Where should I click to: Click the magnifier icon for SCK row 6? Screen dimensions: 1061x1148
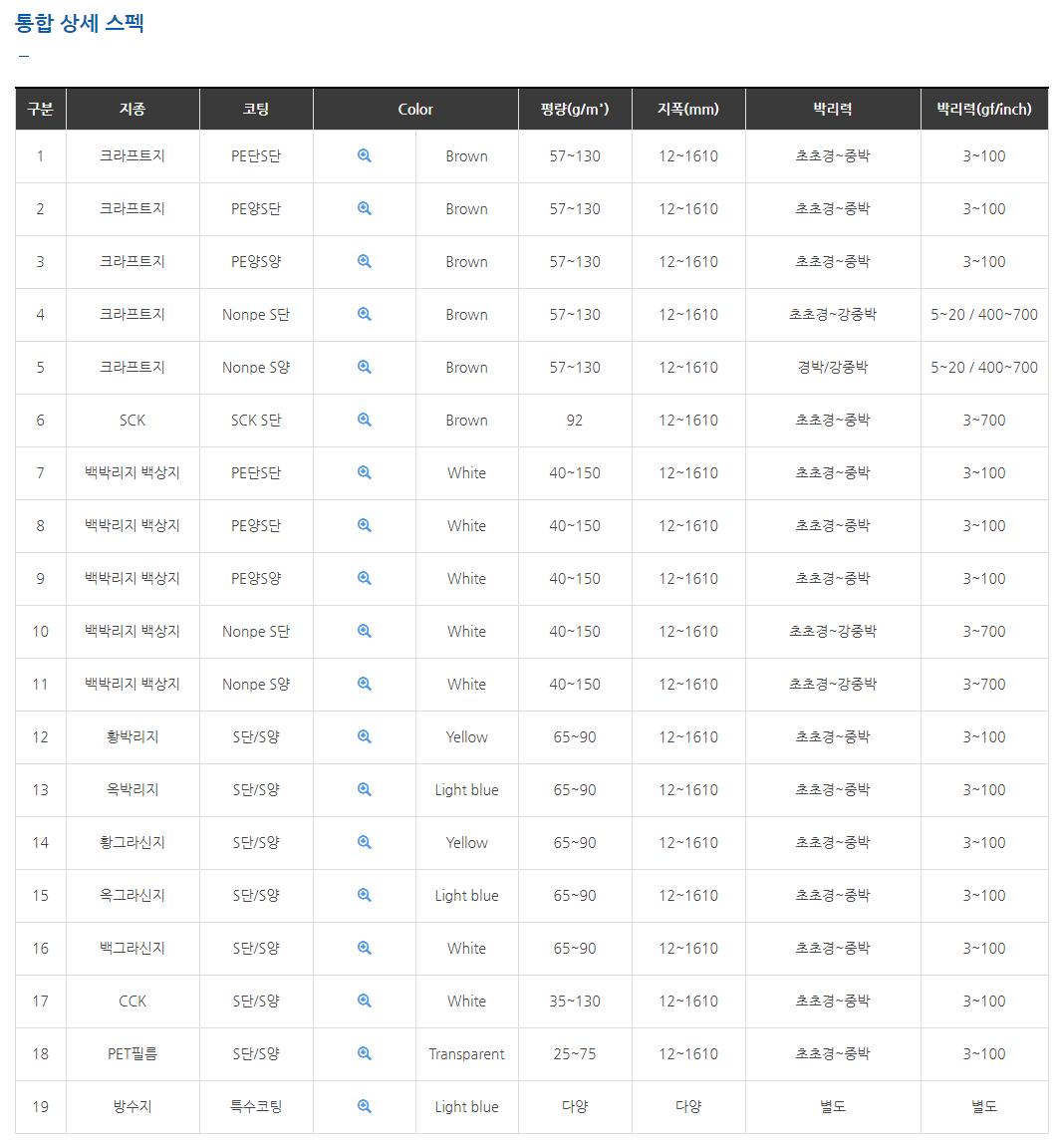[364, 420]
